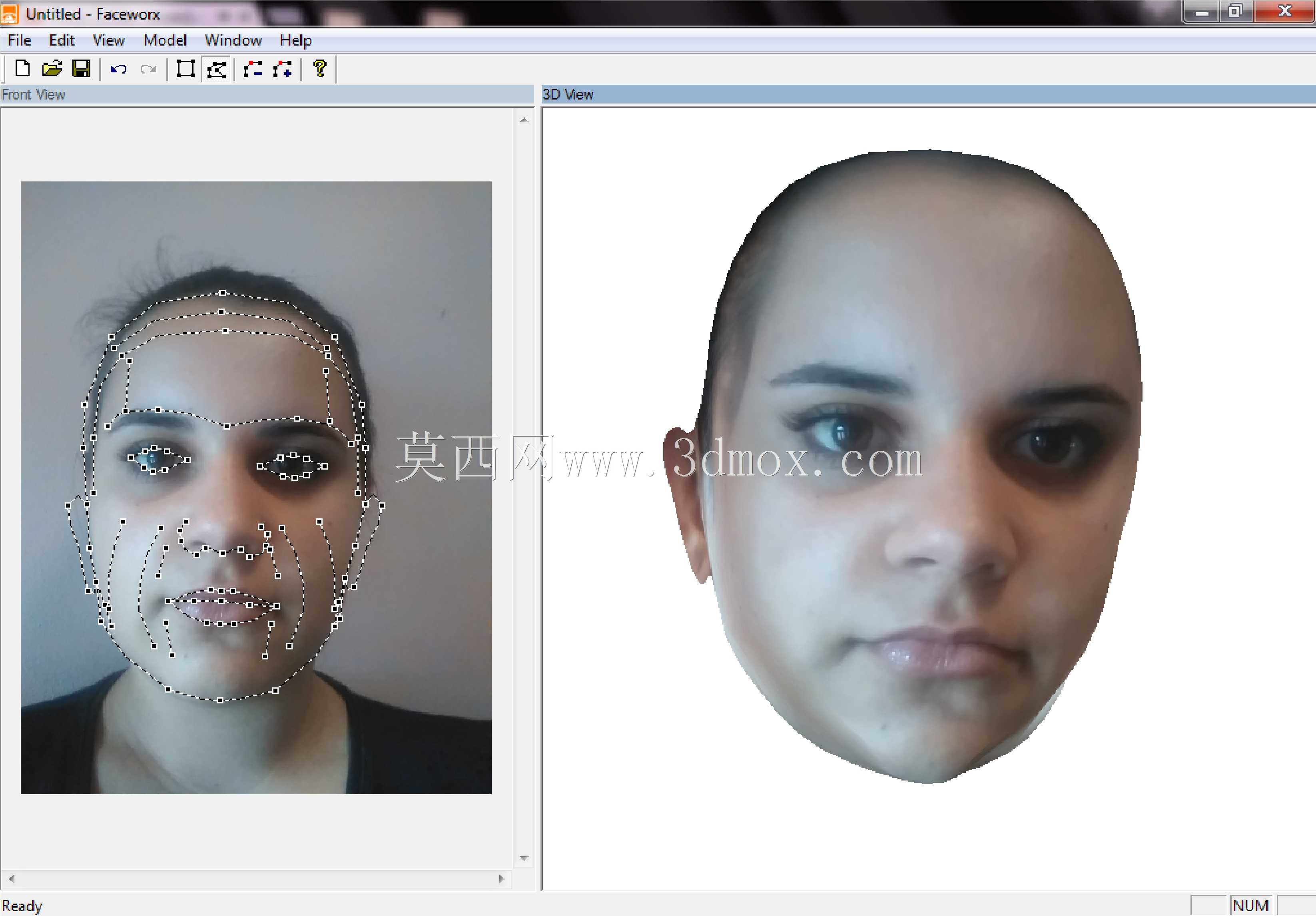Open the File menu
The width and height of the screenshot is (1316, 916).
[20, 40]
